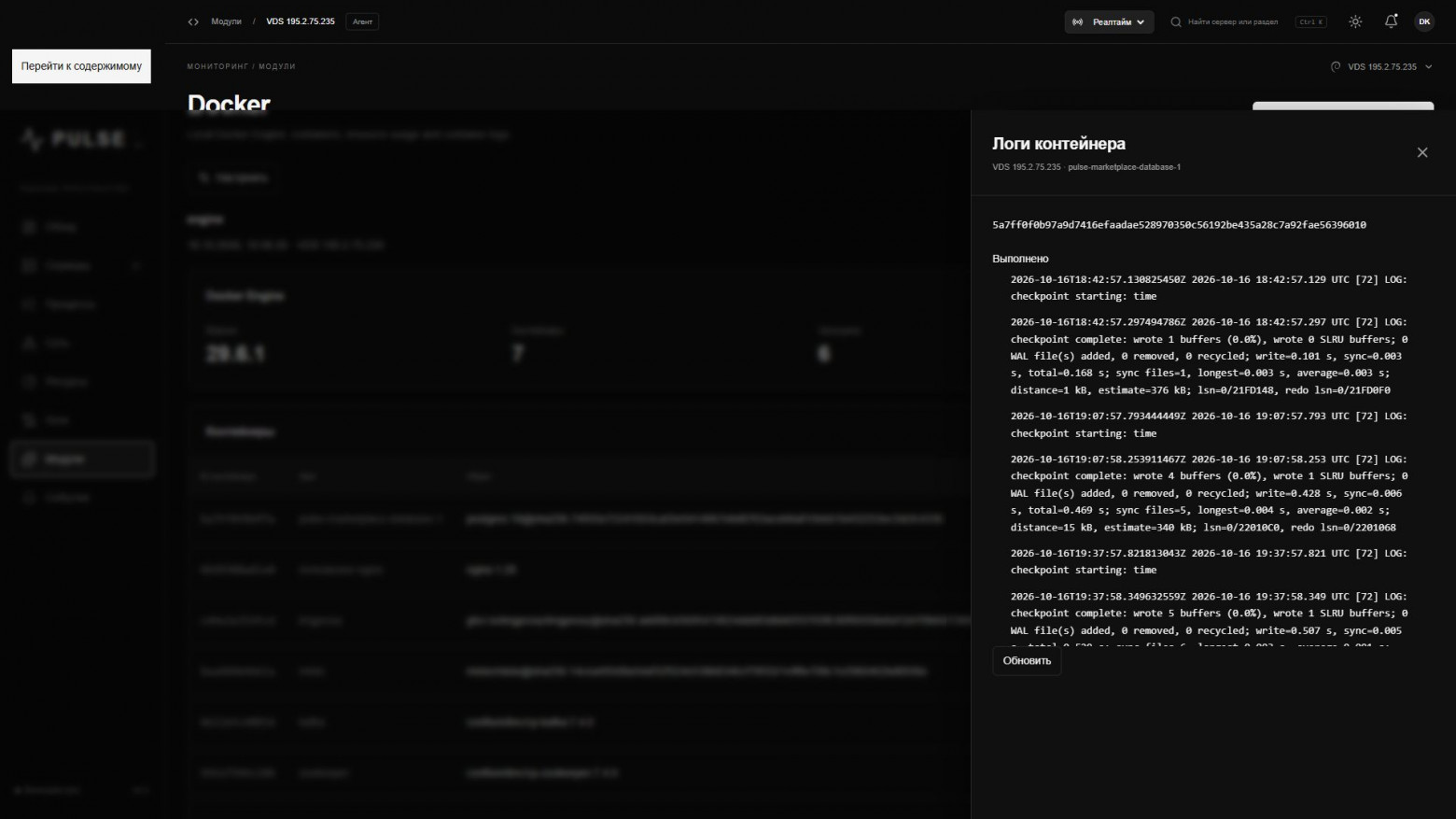
Task: Click the 'pulse-marketplace-database-1' container name
Action: pos(1124,167)
